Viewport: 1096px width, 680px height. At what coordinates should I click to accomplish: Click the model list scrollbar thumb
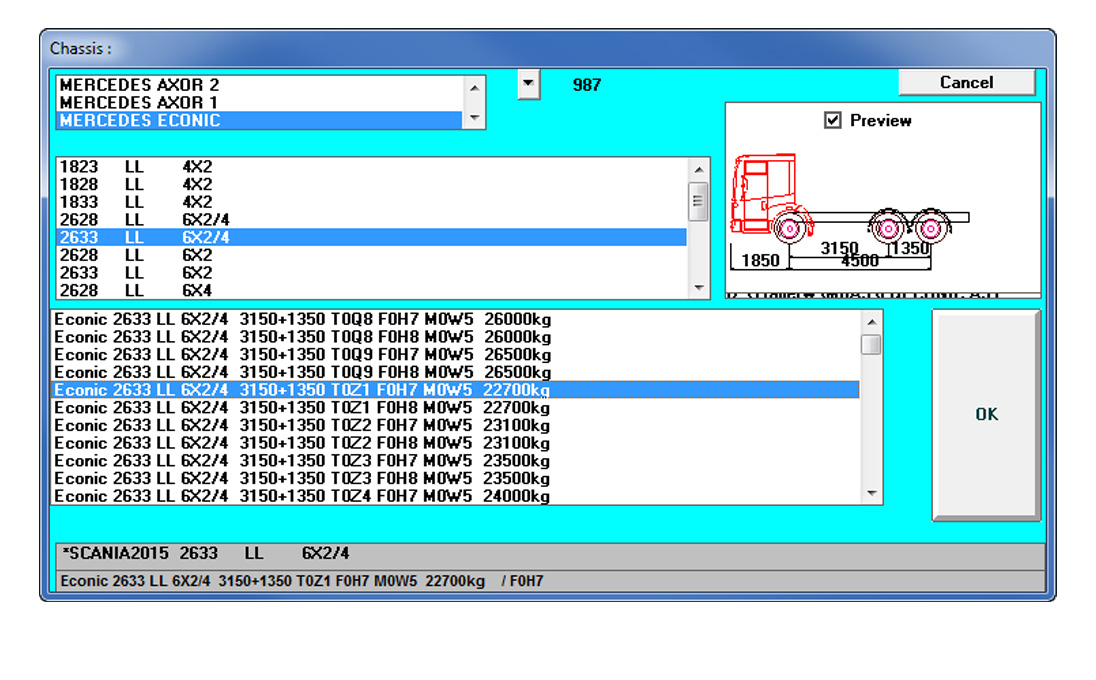pyautogui.click(x=698, y=202)
